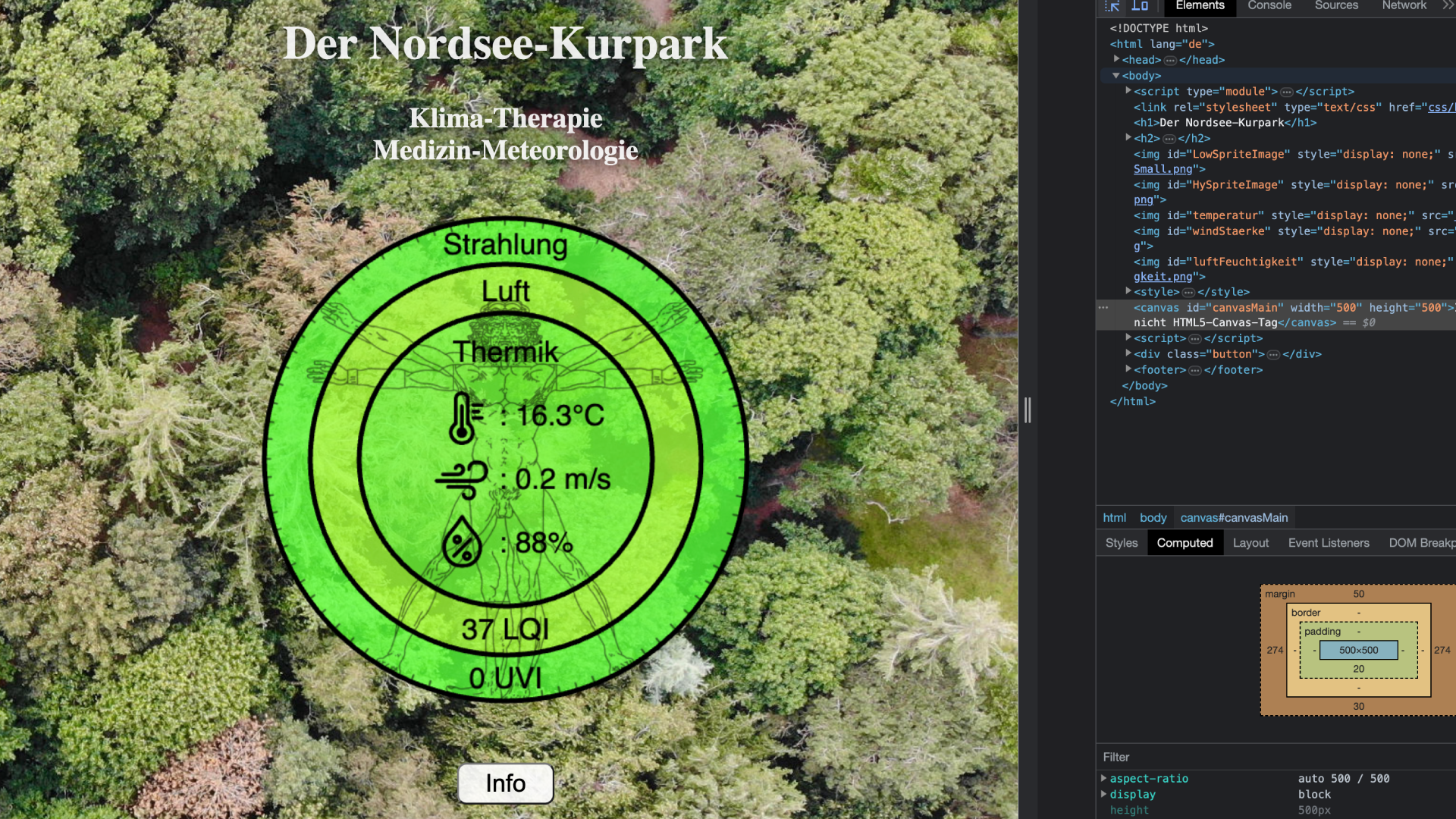Image resolution: width=1456 pixels, height=819 pixels.
Task: Click the wind icon on the canvas
Action: (x=462, y=479)
